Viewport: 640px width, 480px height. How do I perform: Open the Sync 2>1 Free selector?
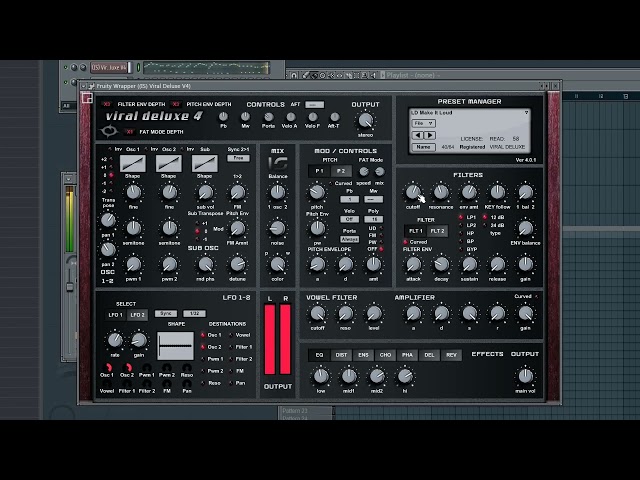[238, 158]
